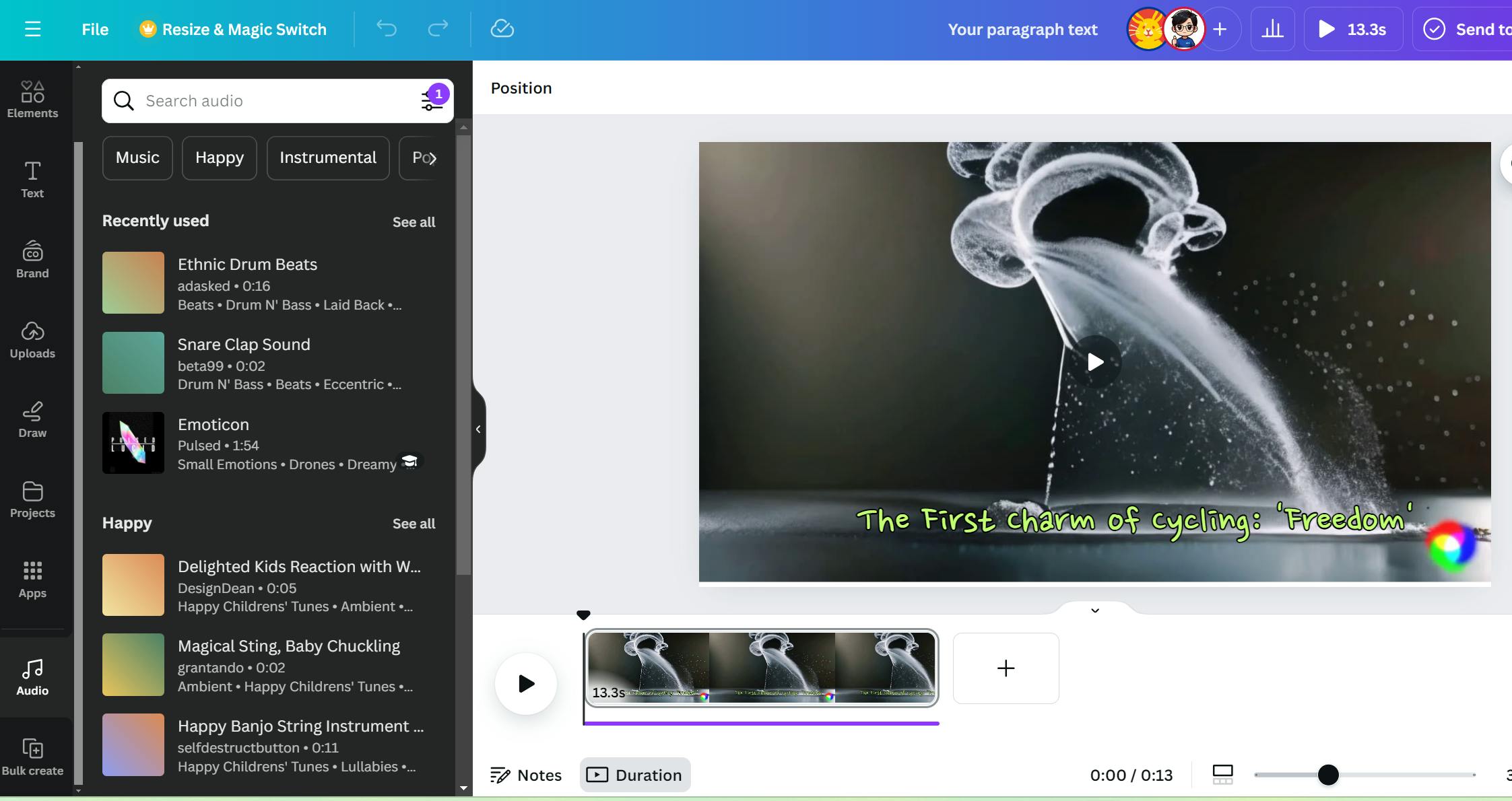
Task: Click the cloud save status icon
Action: coord(502,29)
